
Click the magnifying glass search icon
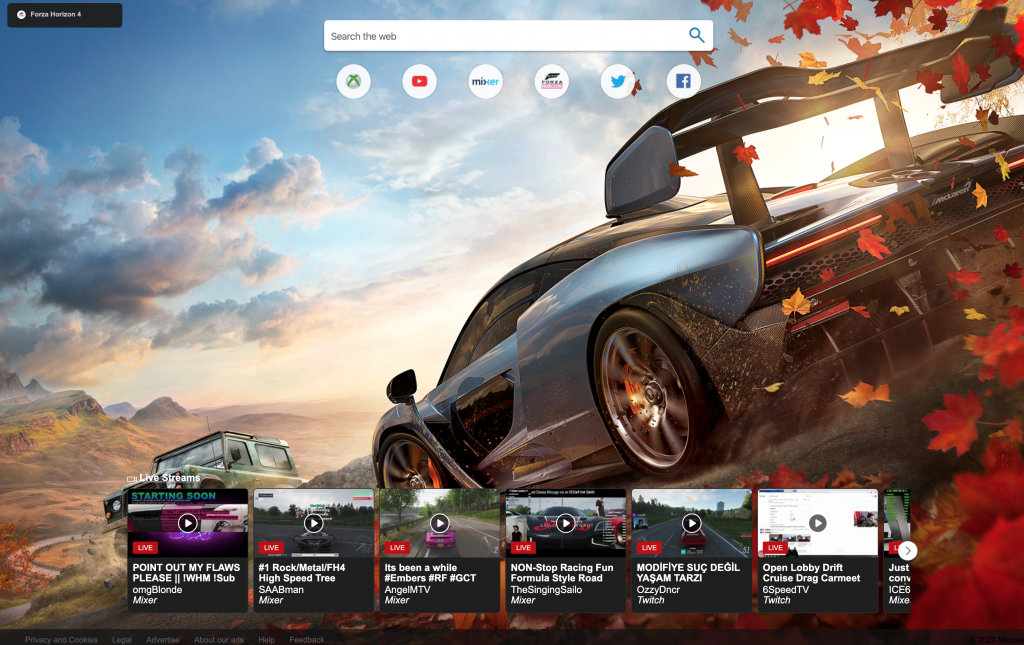click(696, 36)
